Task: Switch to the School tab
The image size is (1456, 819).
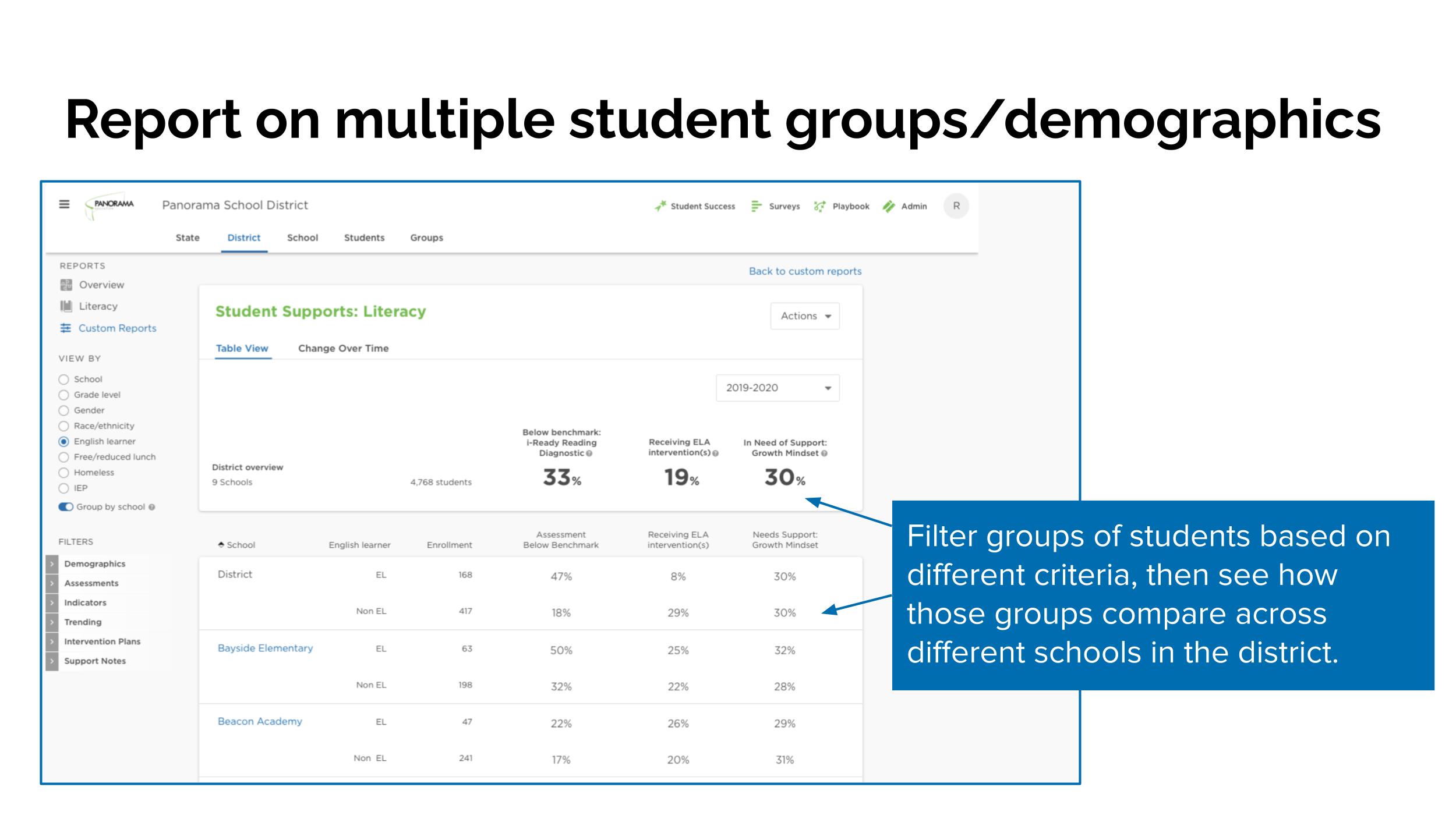Action: point(302,237)
